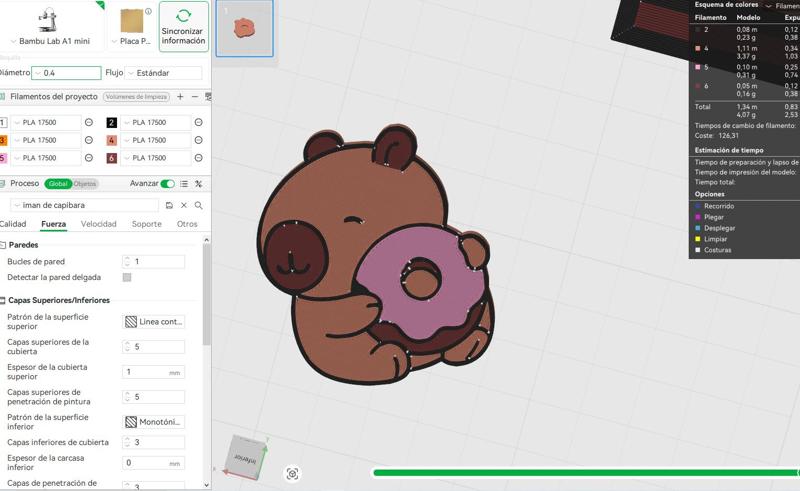Click the Espesor de la cubierta superior field

pyautogui.click(x=154, y=372)
